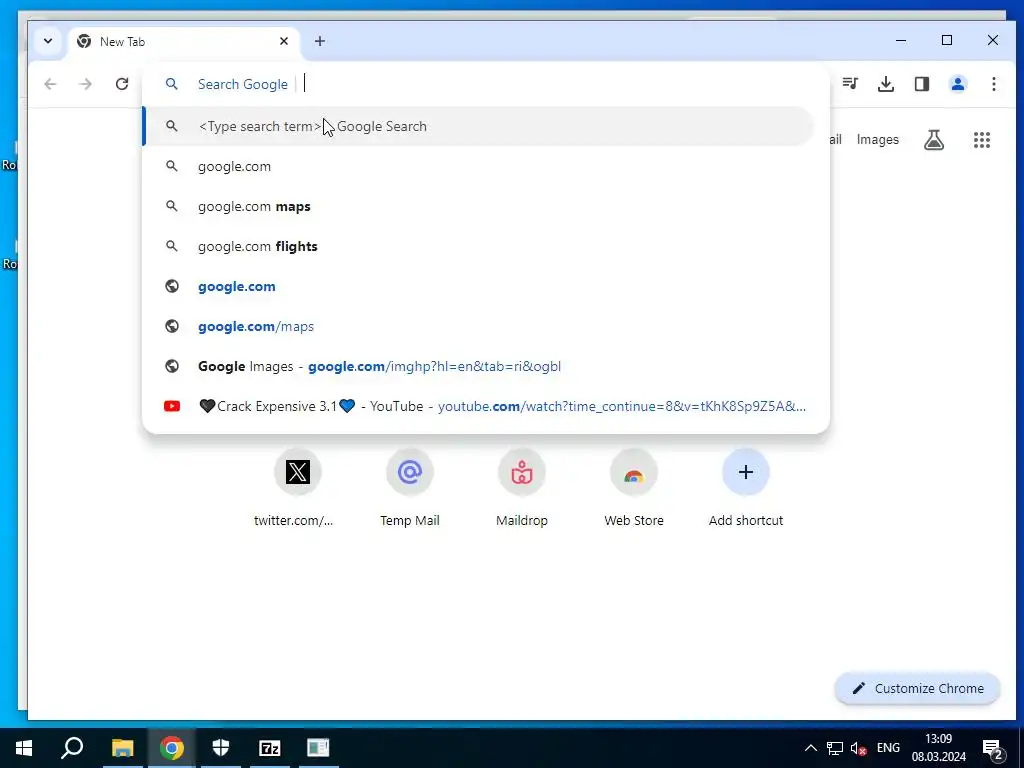
Task: Select the google.com search suggestion
Action: pyautogui.click(x=478, y=167)
